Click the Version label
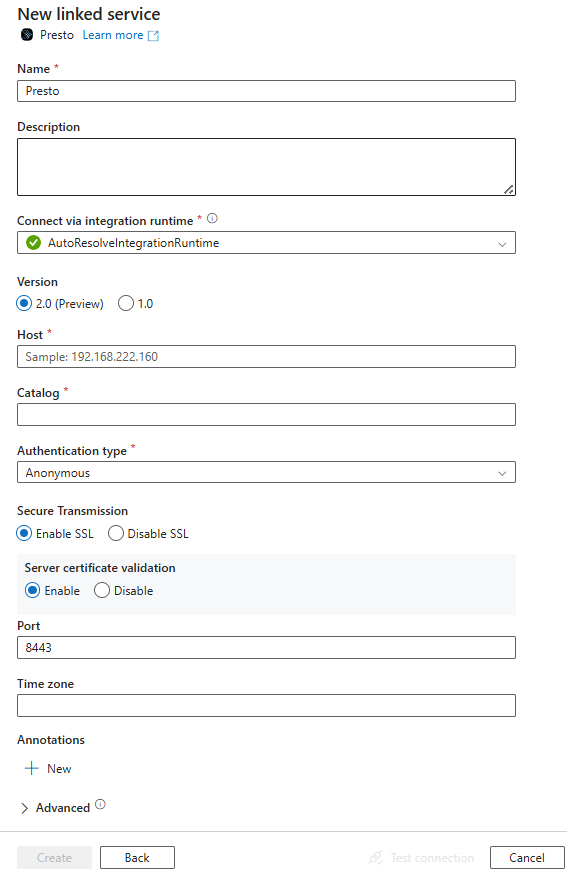 (x=37, y=282)
